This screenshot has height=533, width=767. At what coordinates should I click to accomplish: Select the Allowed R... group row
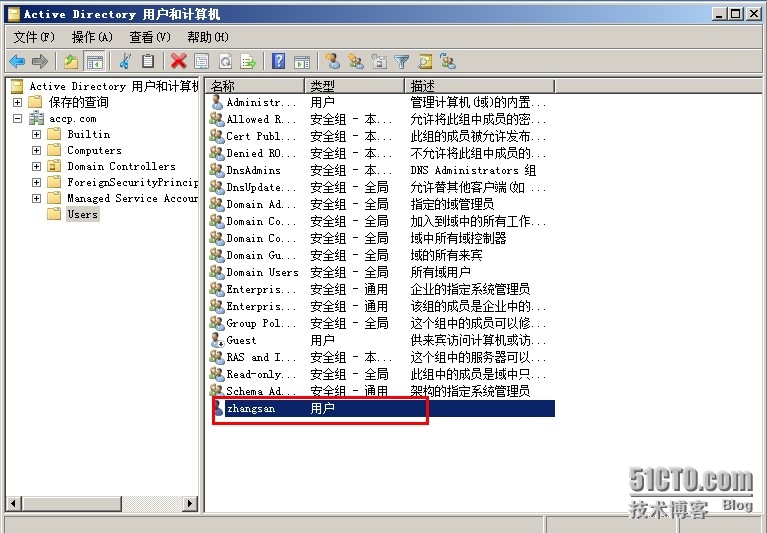383,119
